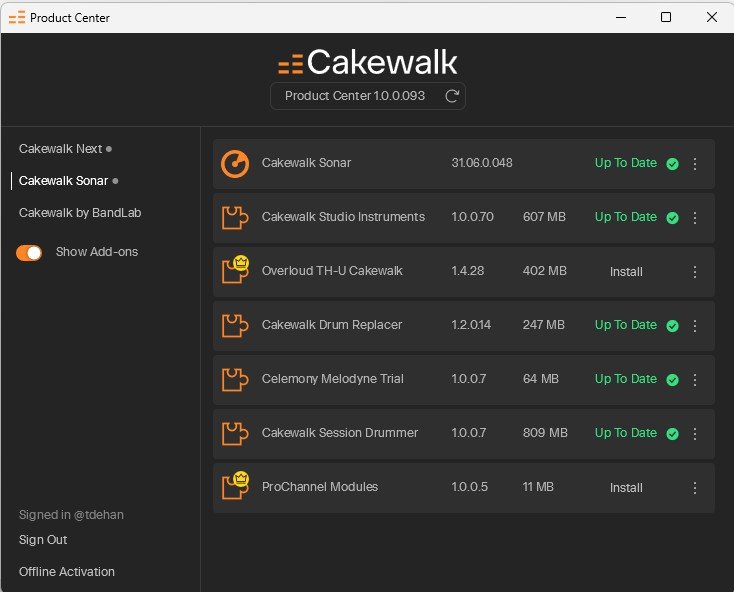Click version number 1.4.28
This screenshot has width=734, height=592.
pyautogui.click(x=468, y=271)
